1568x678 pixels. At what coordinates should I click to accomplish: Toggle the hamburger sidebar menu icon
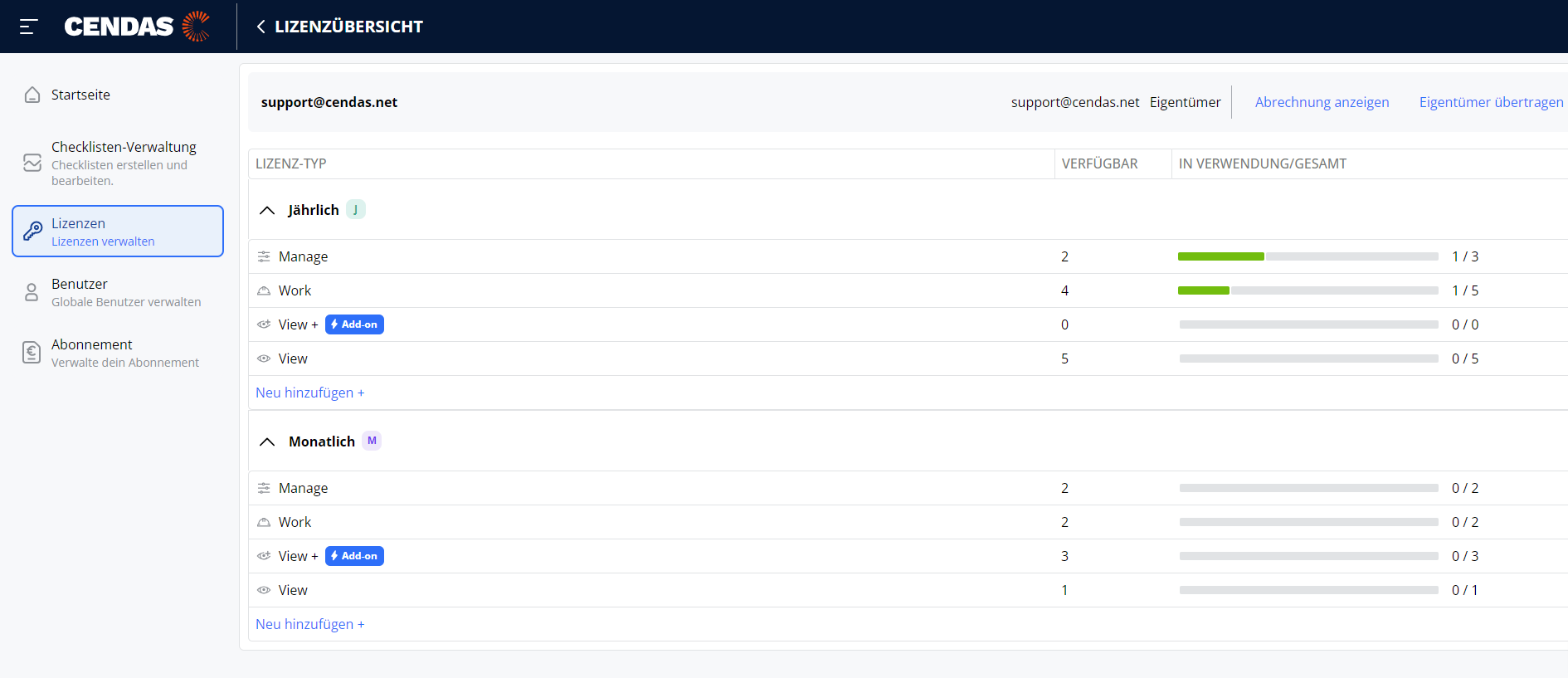pos(29,27)
